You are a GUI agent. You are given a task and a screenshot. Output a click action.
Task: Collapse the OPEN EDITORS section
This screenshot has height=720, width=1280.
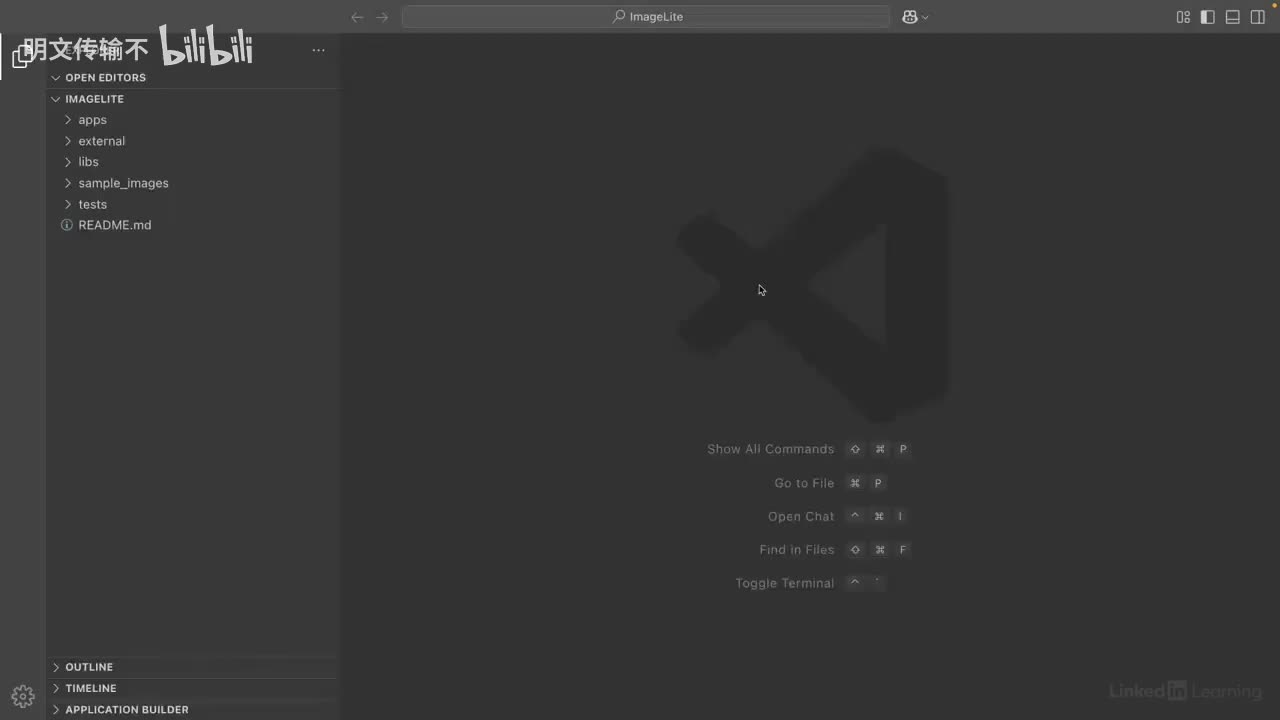point(192,77)
